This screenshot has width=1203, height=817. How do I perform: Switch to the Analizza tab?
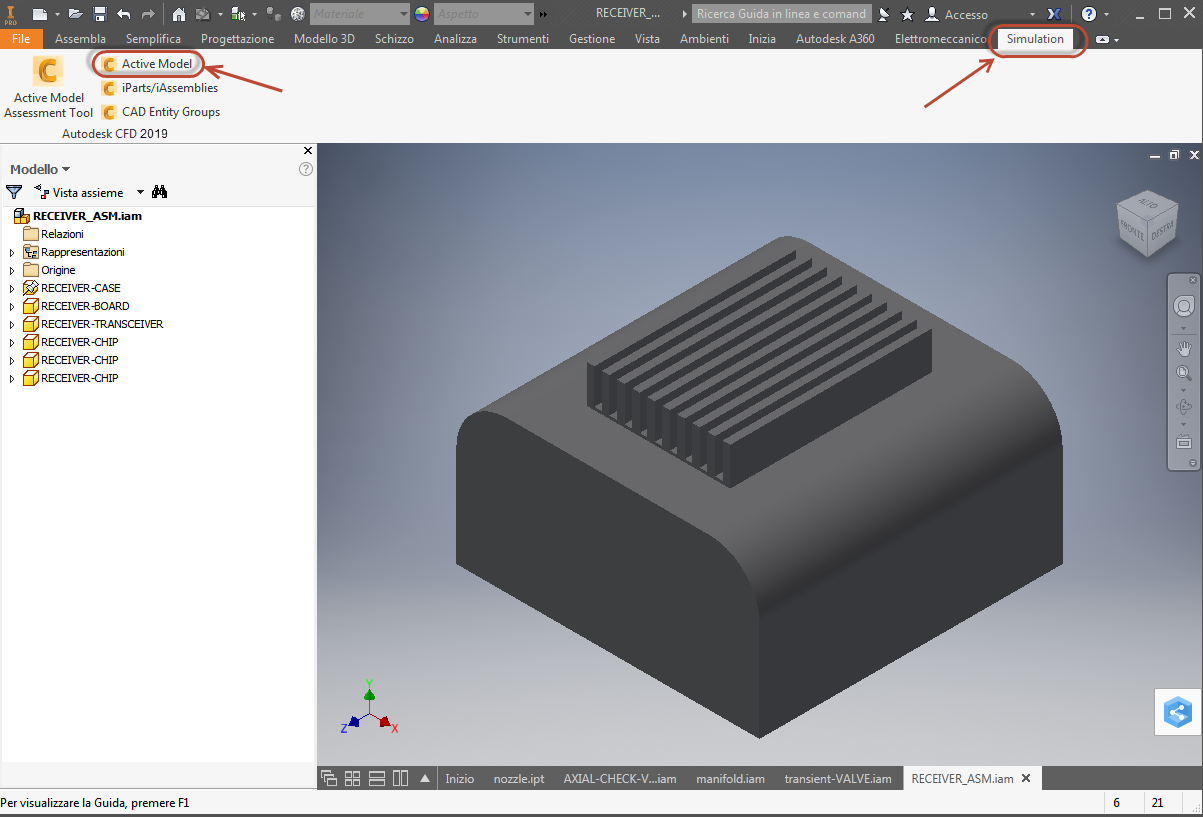[455, 39]
